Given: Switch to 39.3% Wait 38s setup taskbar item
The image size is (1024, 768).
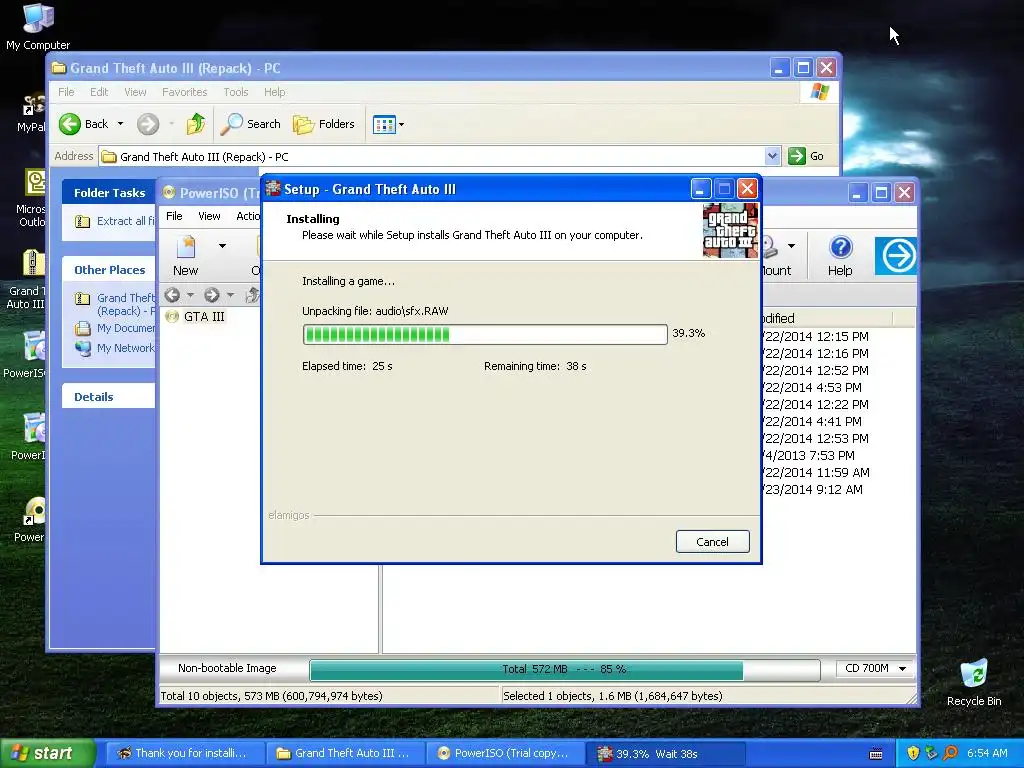Looking at the screenshot, I should tap(665, 754).
